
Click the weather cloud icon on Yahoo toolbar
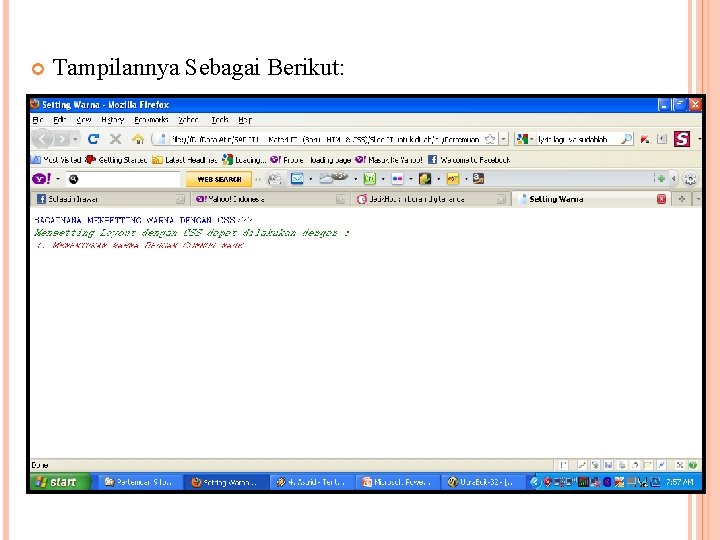[333, 178]
